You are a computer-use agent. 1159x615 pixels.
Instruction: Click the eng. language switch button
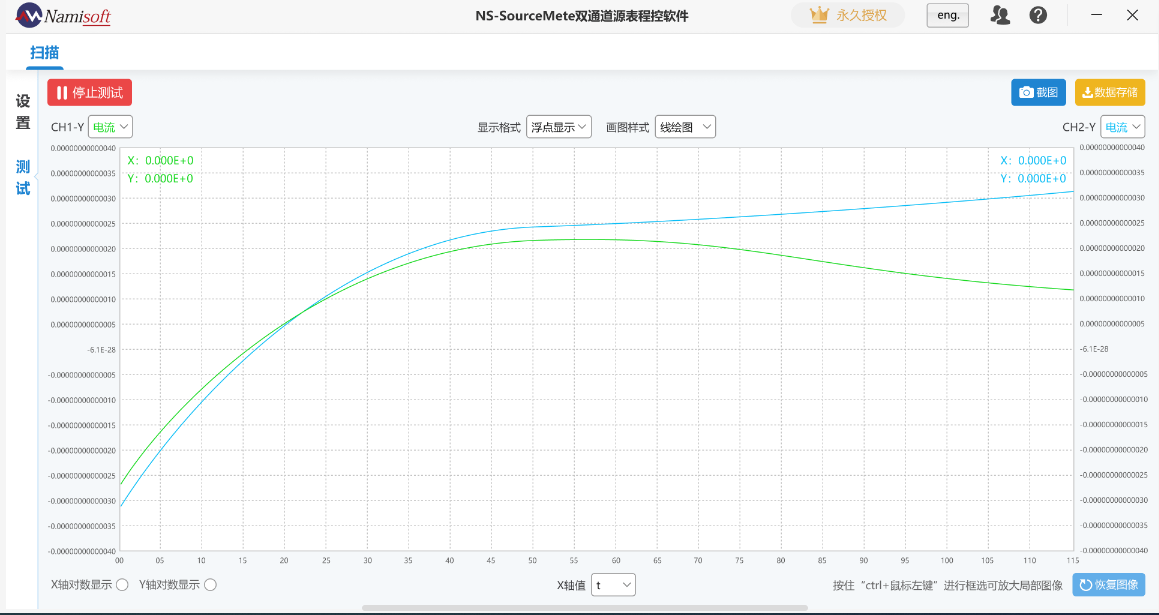point(946,15)
